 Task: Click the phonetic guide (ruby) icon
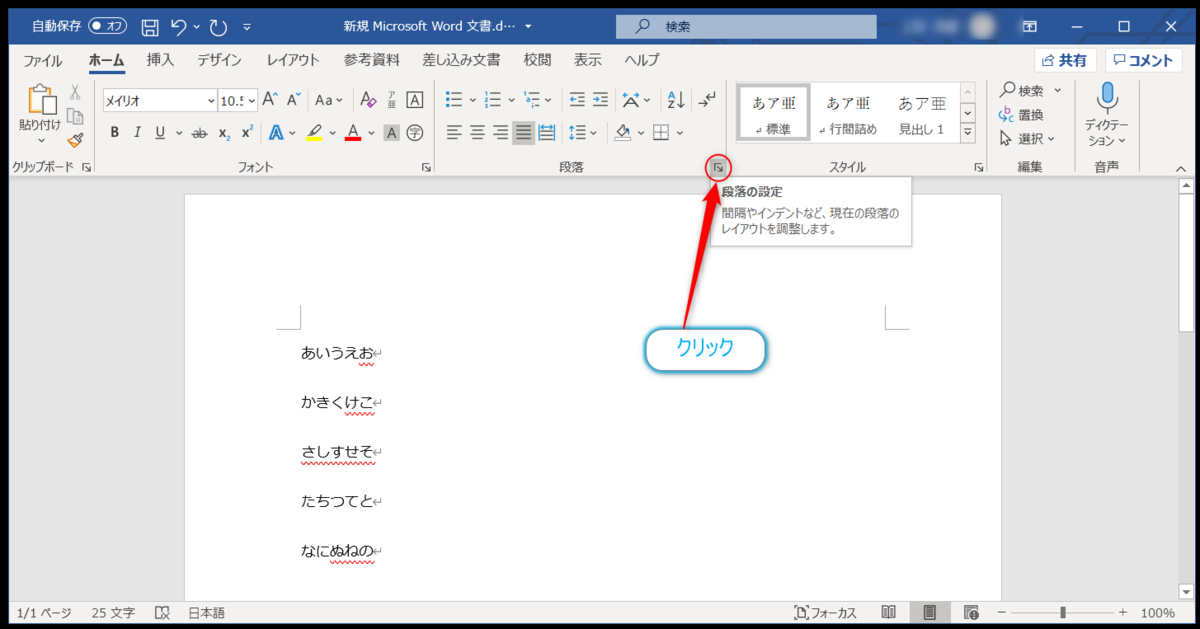tap(392, 100)
